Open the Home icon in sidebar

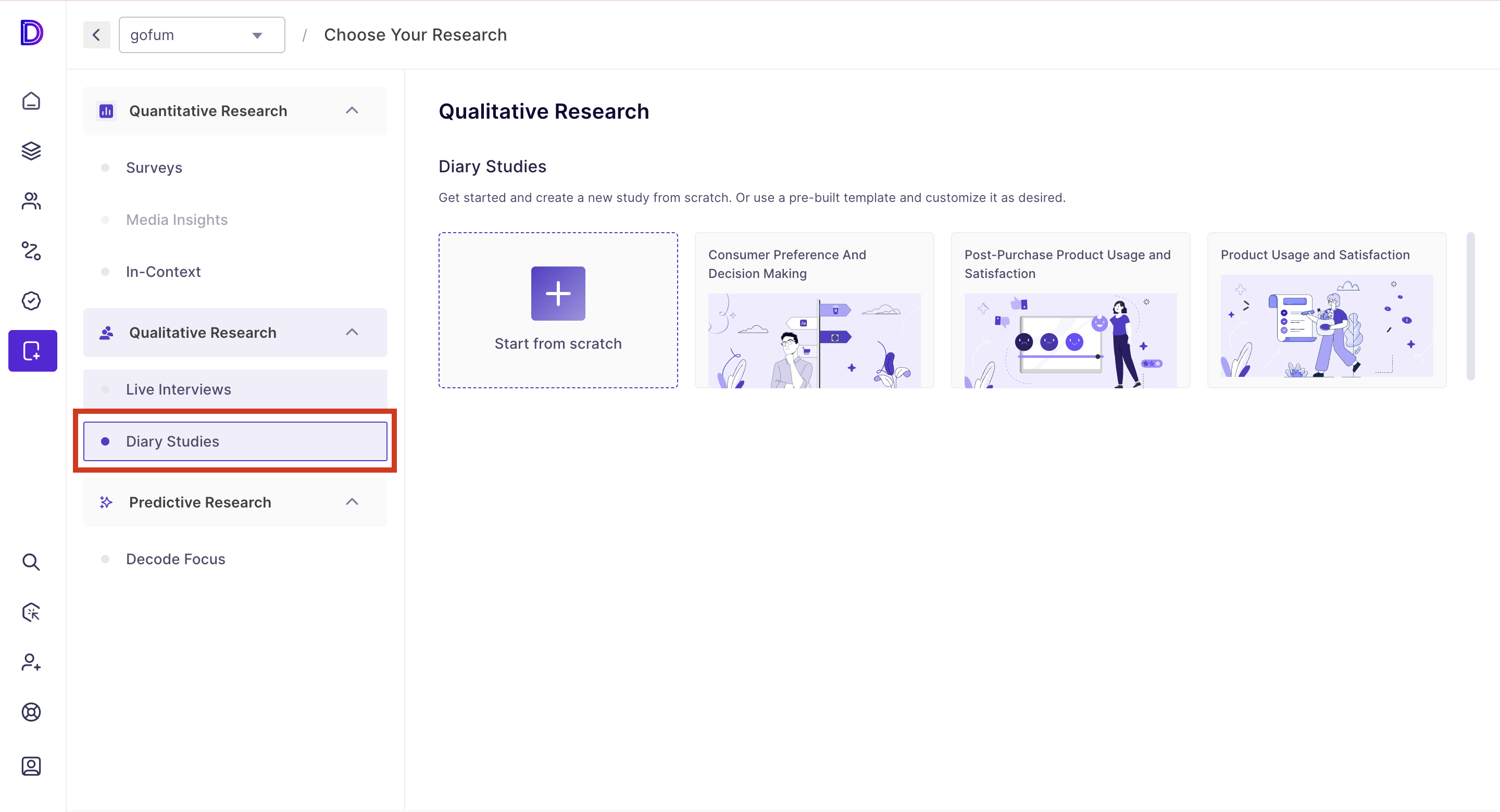tap(31, 100)
